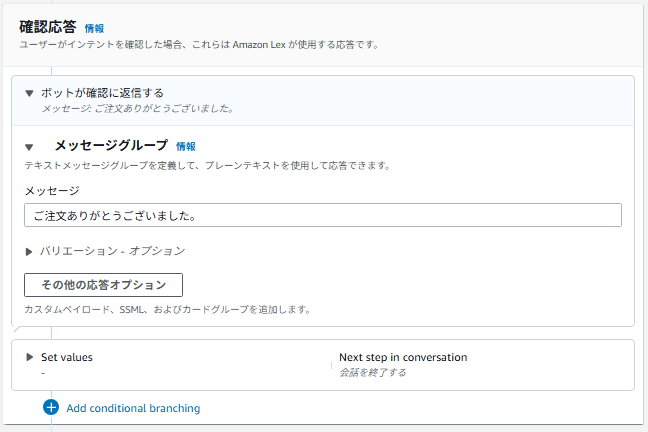The width and height of the screenshot is (648, 432).
Task: Click the Add conditional branching text link
Action: pos(133,408)
